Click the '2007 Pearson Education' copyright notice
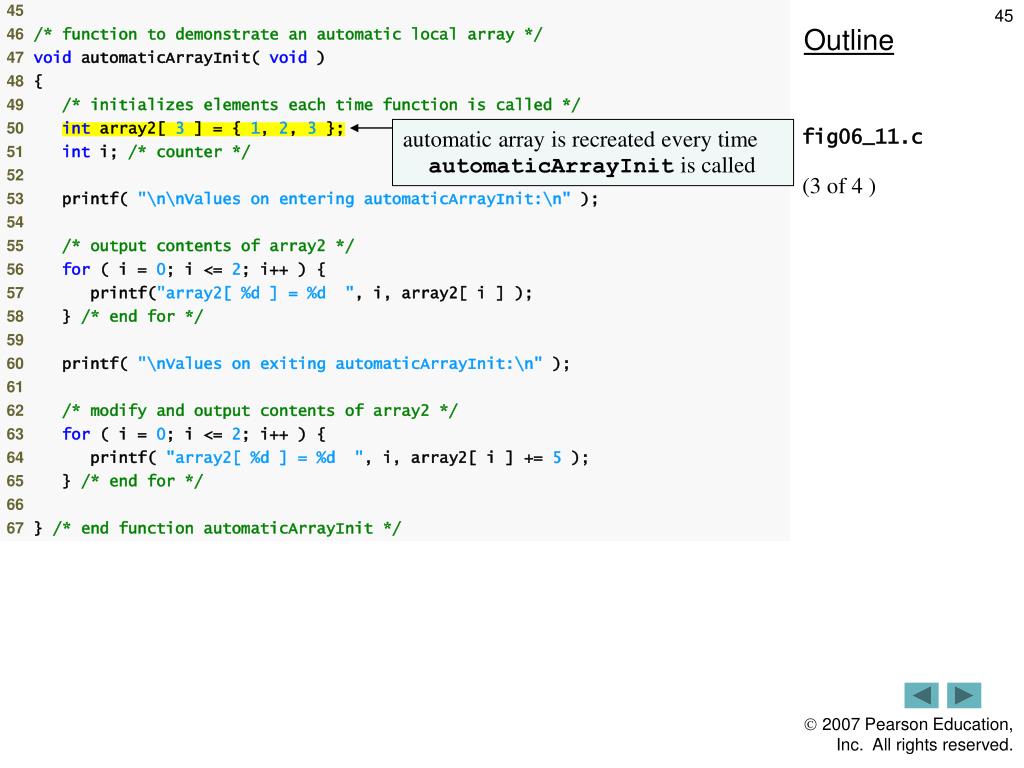Viewport: 1024px width, 768px height. (x=908, y=734)
